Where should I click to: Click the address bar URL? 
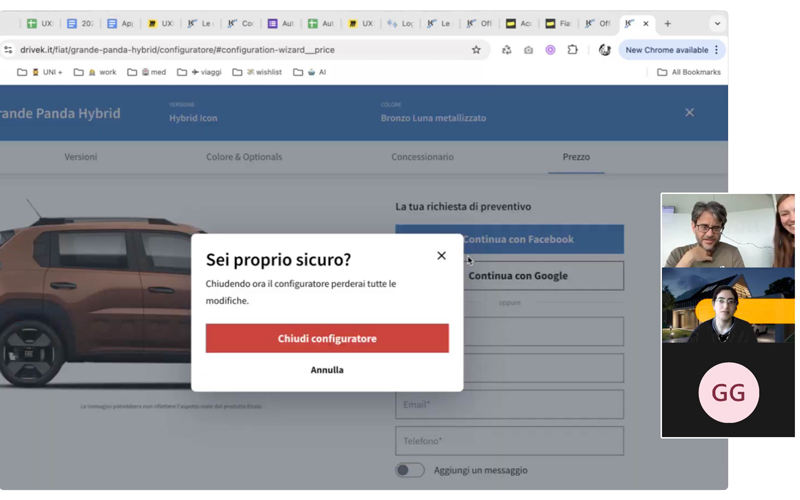coord(177,50)
